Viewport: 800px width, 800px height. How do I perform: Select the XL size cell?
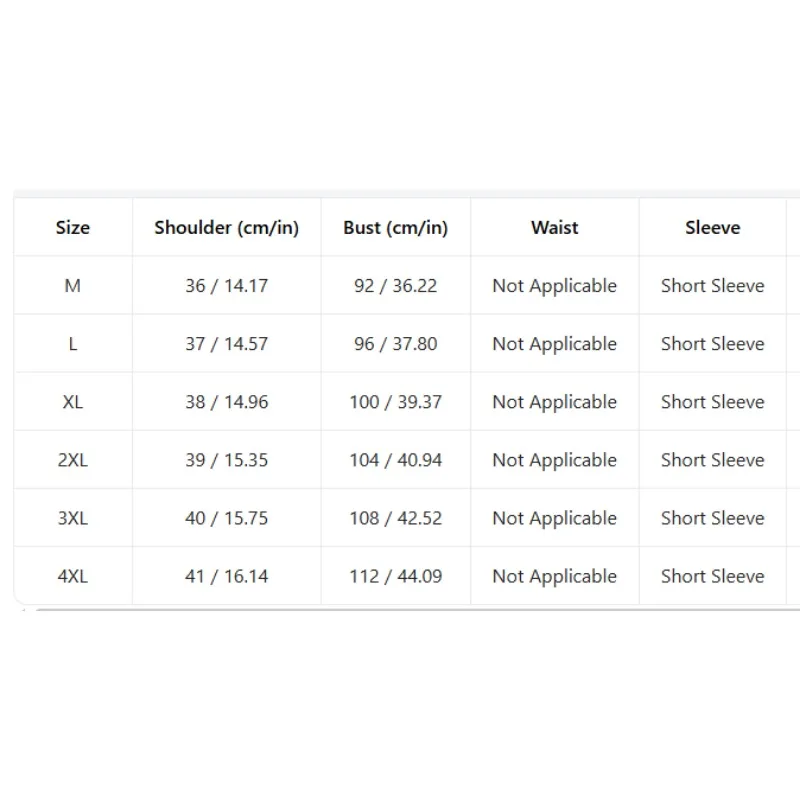tap(73, 402)
